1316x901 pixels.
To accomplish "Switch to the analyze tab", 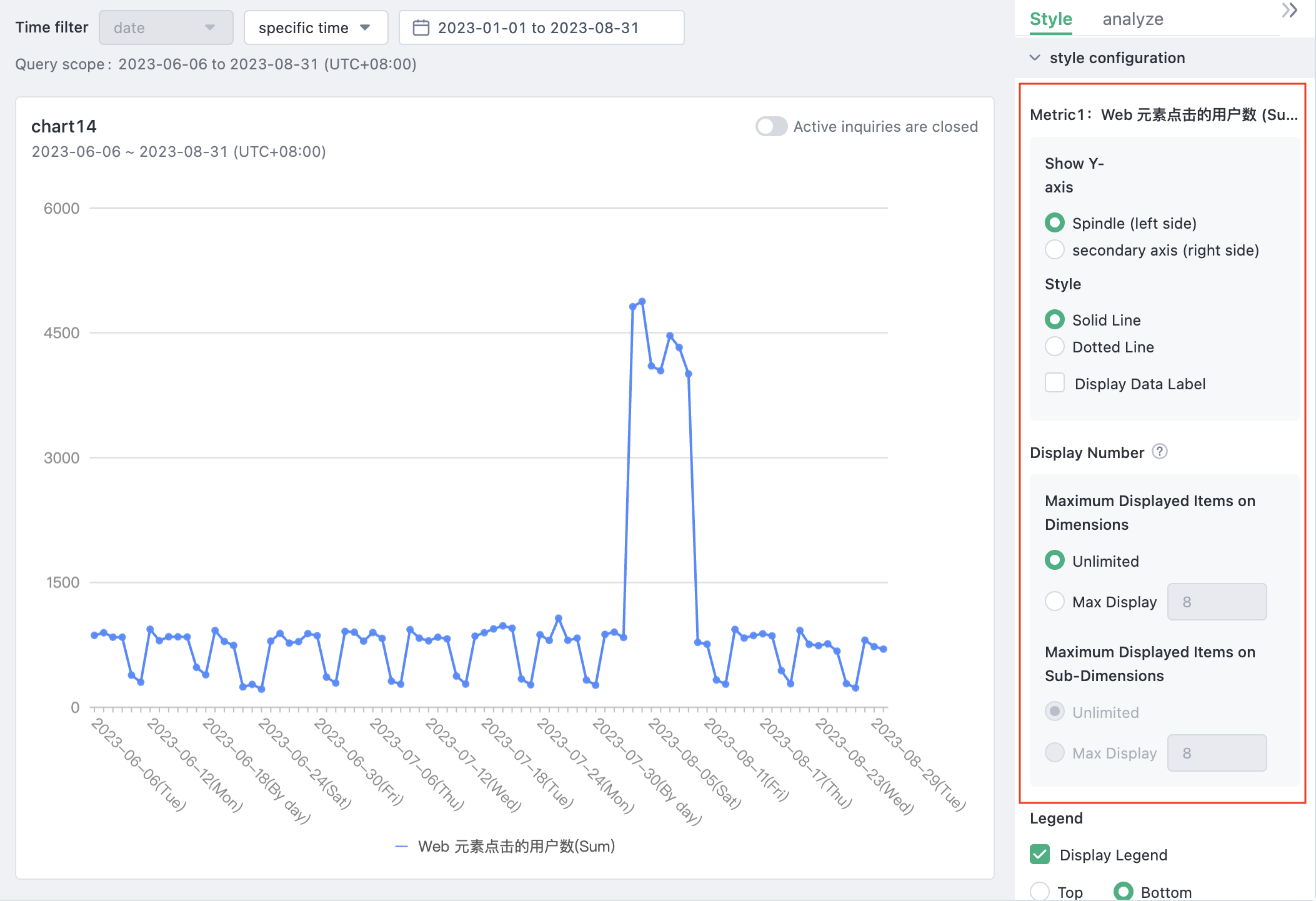I will click(x=1132, y=19).
